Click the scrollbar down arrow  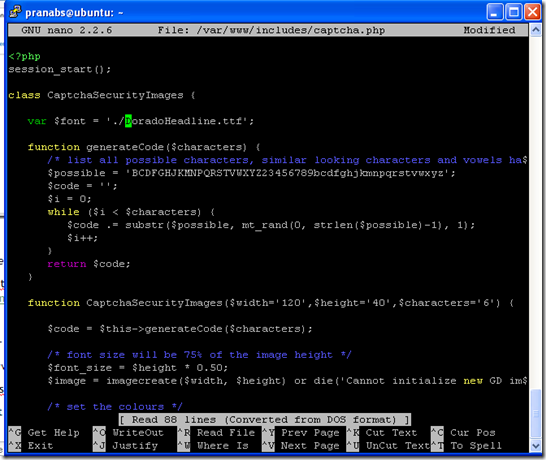pos(536,445)
